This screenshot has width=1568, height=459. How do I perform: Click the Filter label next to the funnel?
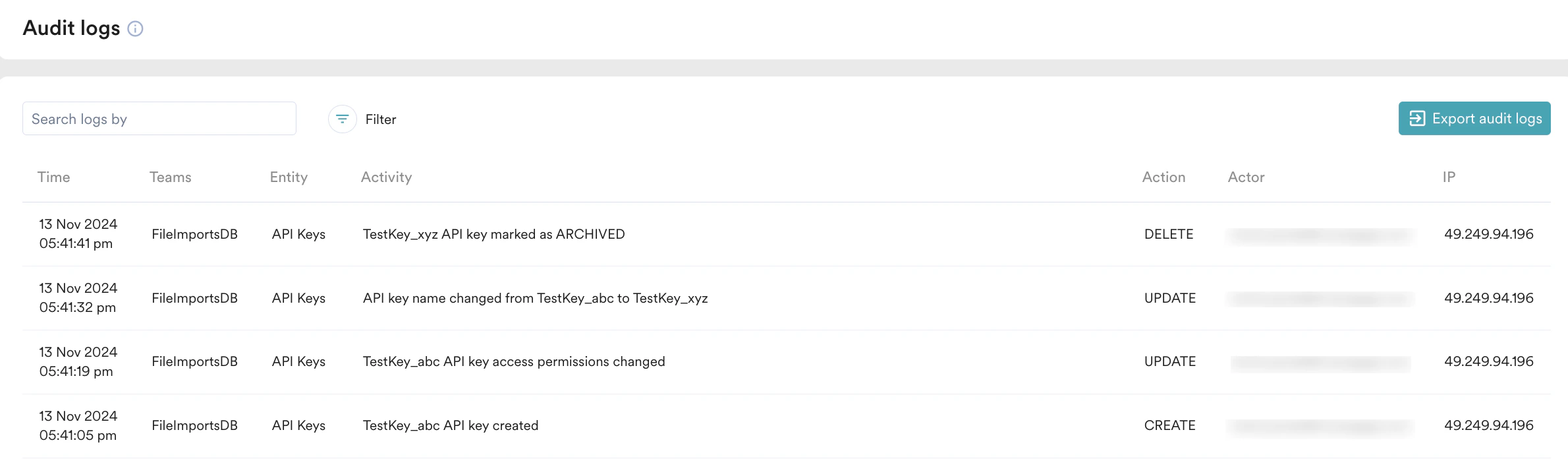click(x=380, y=119)
